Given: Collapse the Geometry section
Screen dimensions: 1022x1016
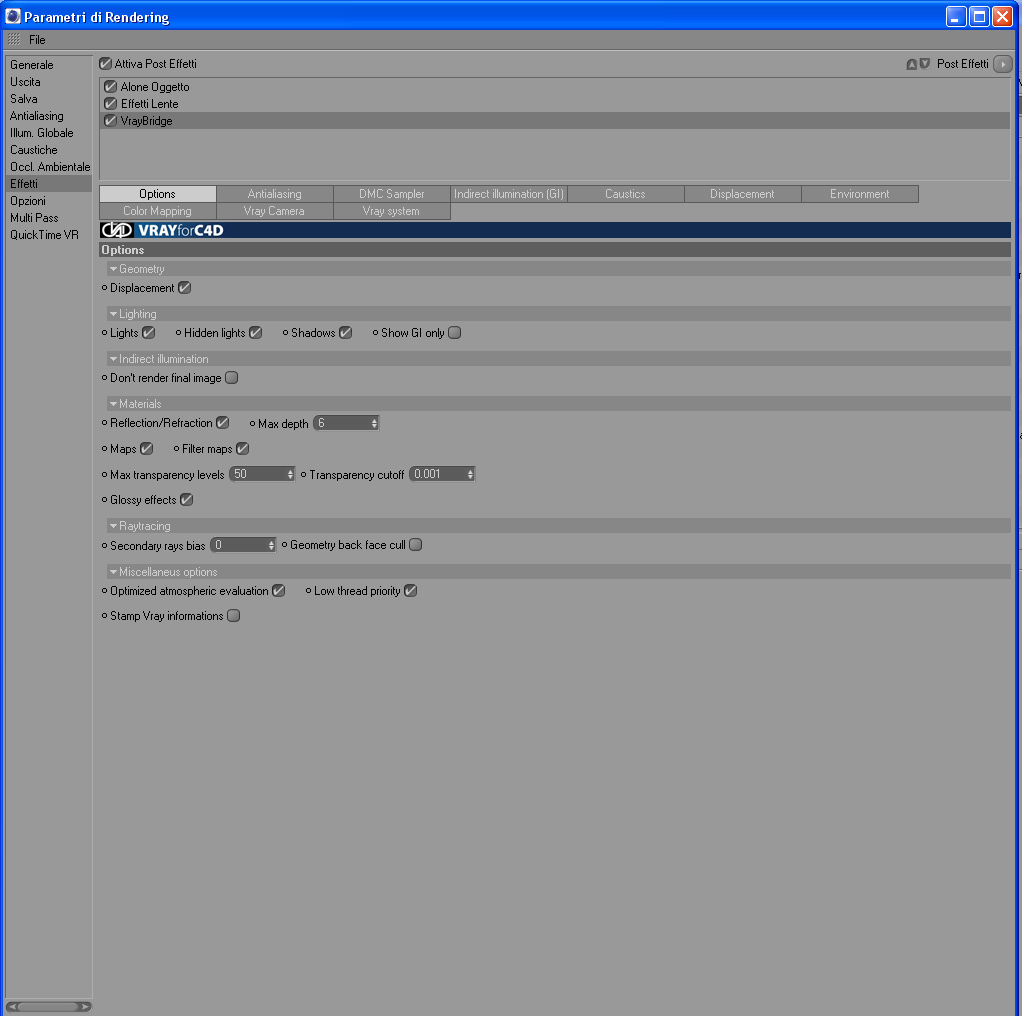Looking at the screenshot, I should click(113, 269).
